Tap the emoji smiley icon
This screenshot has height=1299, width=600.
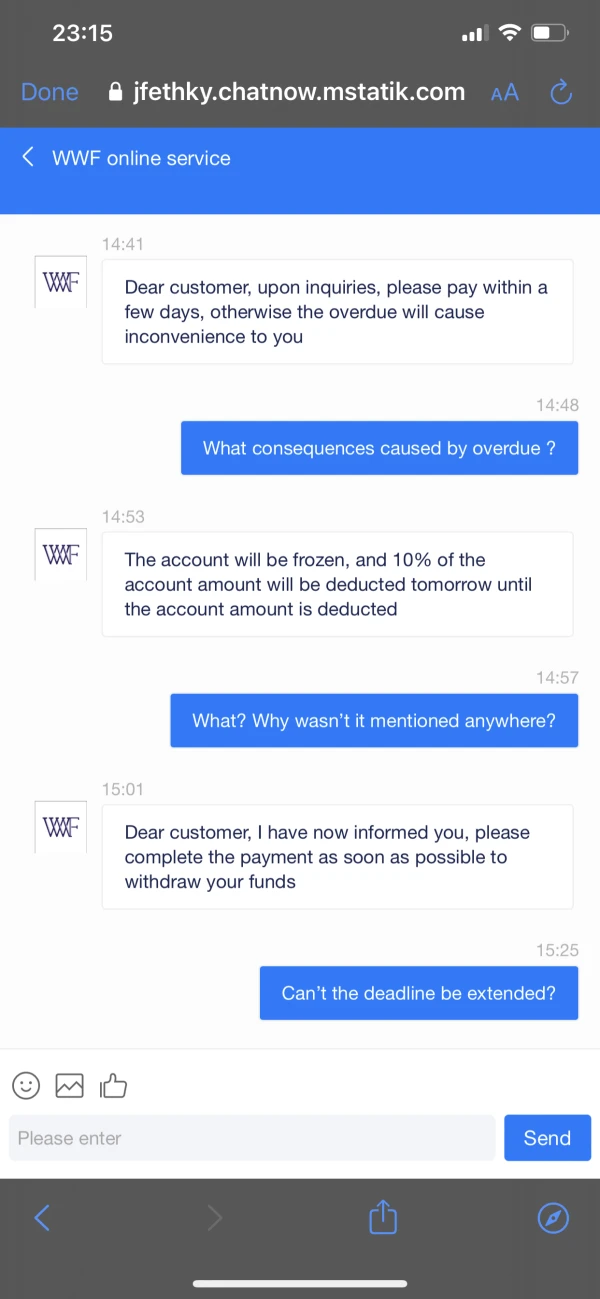[x=26, y=1085]
